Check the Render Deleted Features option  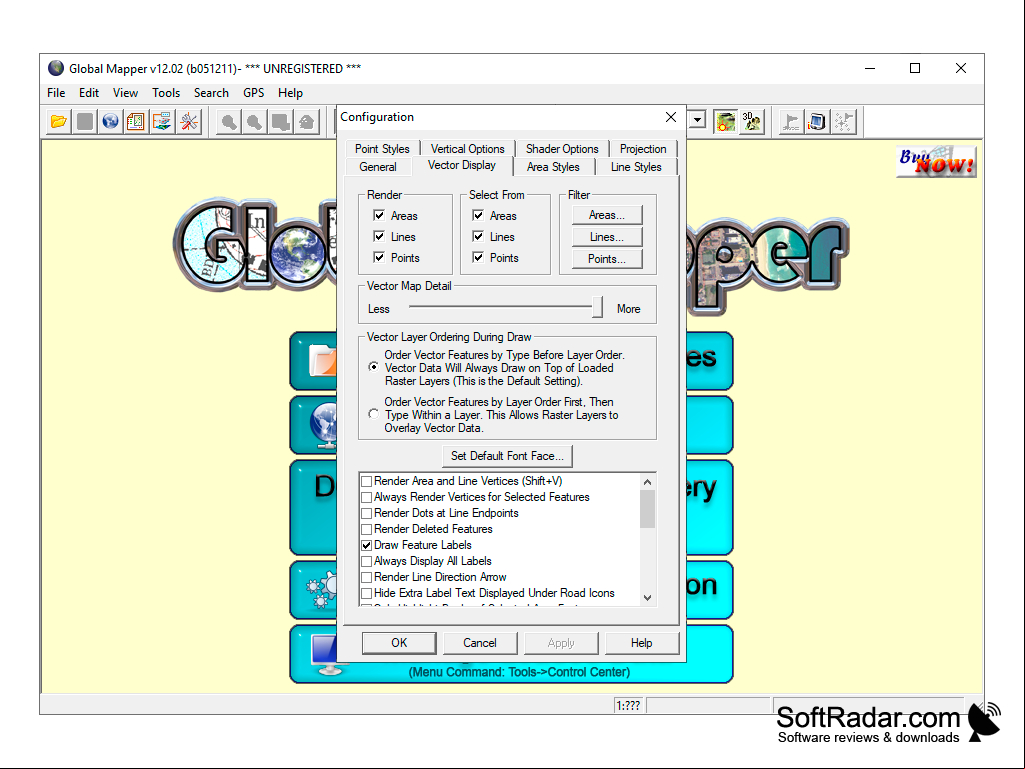(x=367, y=529)
